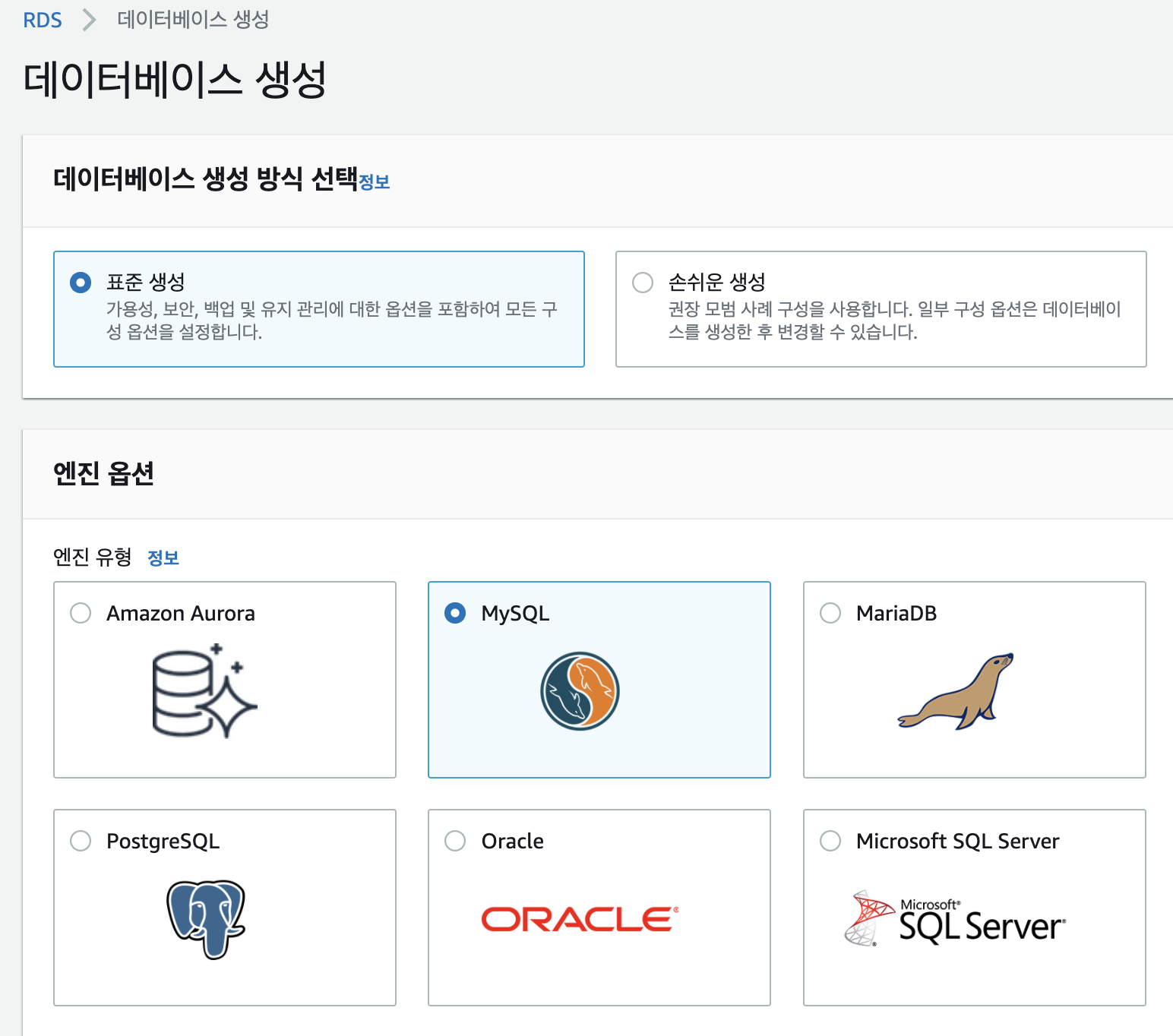
Task: Click the 데이터베이스 생성 breadcrumb text
Action: (x=193, y=20)
